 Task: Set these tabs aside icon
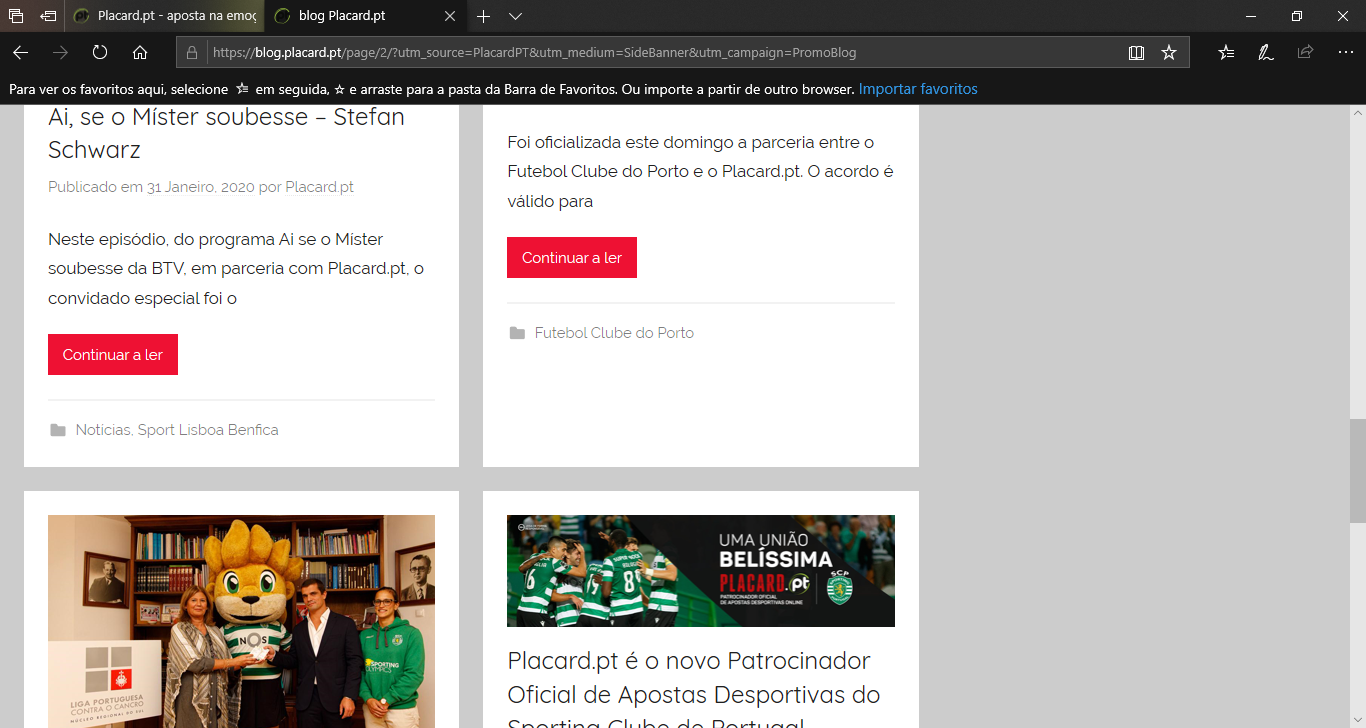pos(47,16)
